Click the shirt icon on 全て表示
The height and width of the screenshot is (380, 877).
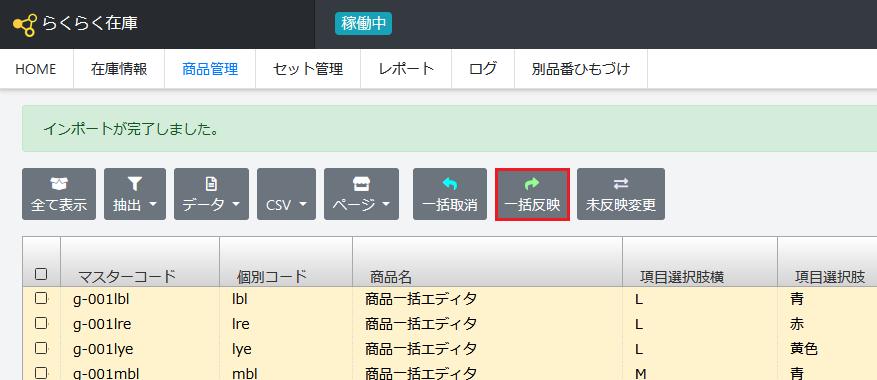pos(59,183)
